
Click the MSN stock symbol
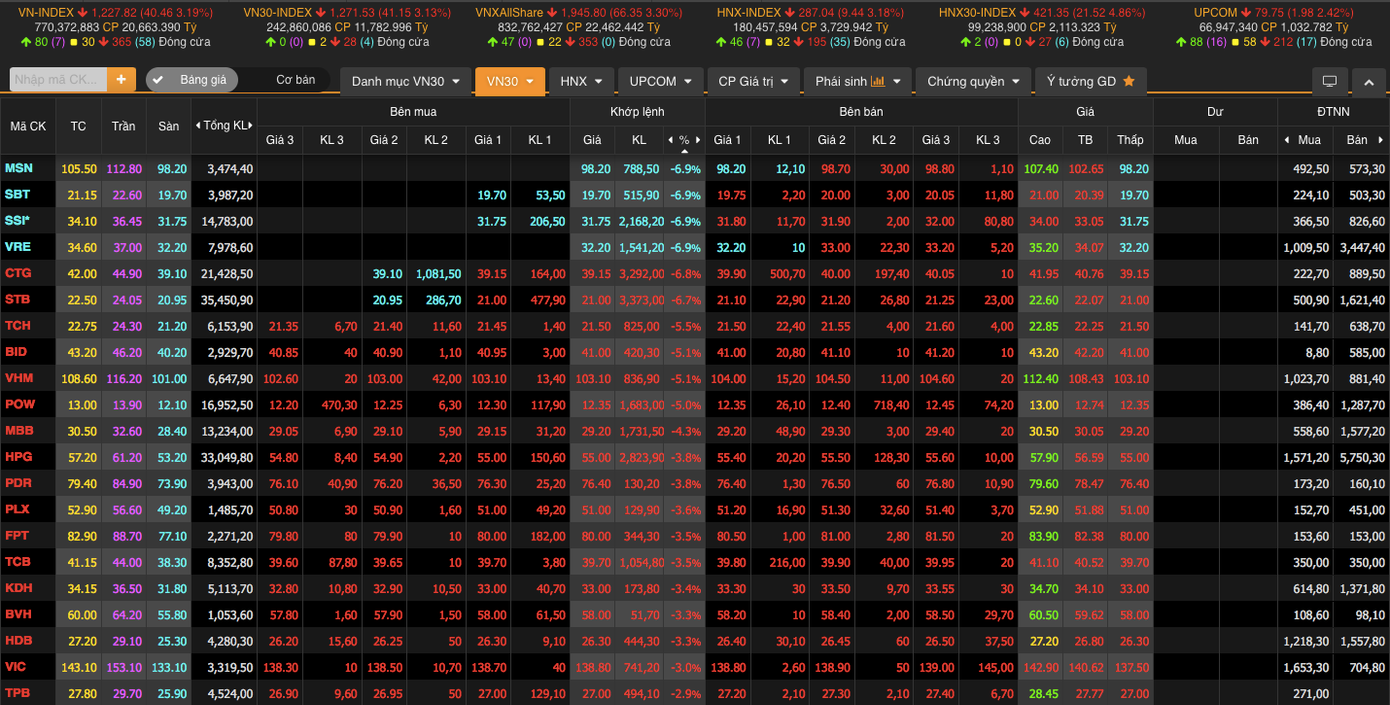coord(19,169)
